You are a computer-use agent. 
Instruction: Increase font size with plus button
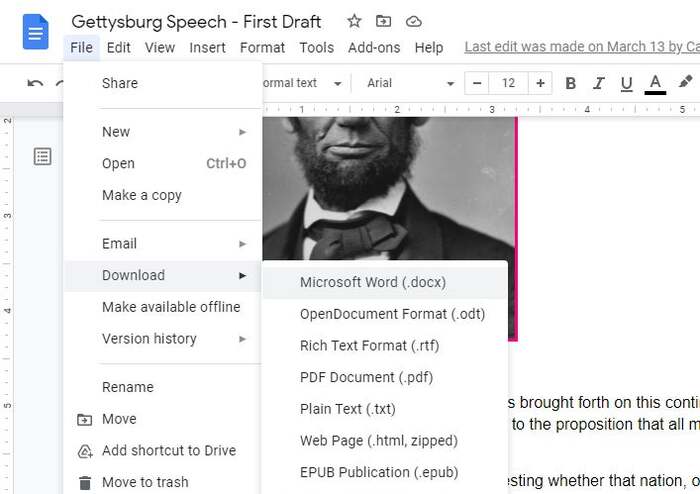pyautogui.click(x=540, y=83)
